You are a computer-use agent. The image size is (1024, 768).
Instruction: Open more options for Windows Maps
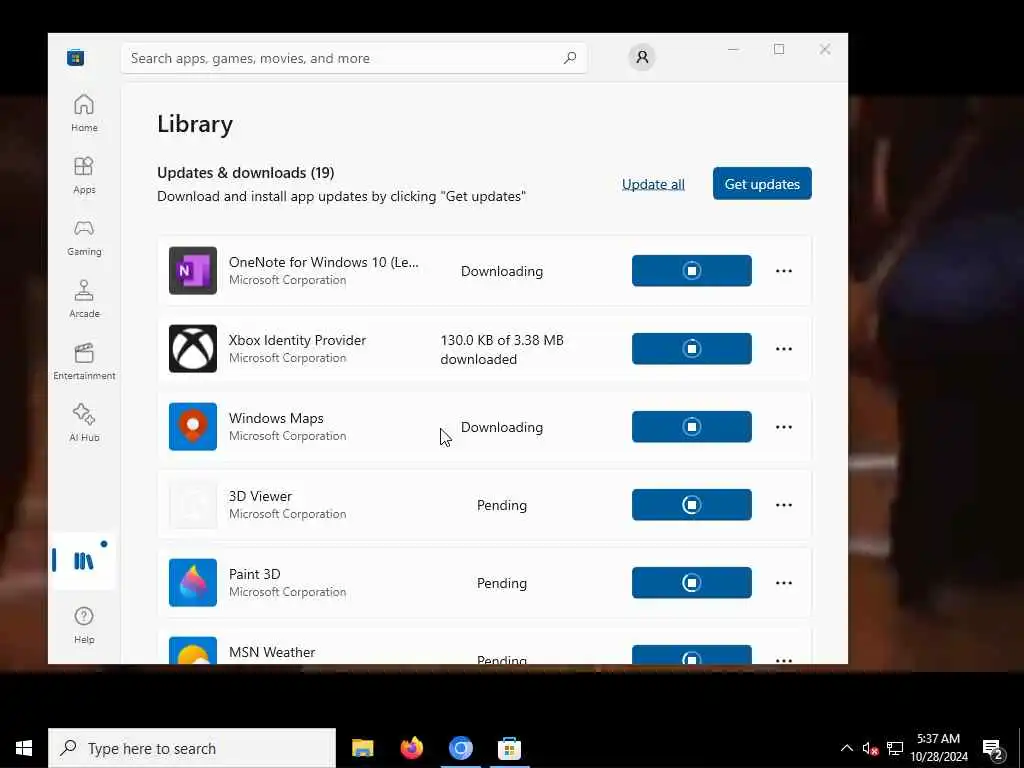784,427
